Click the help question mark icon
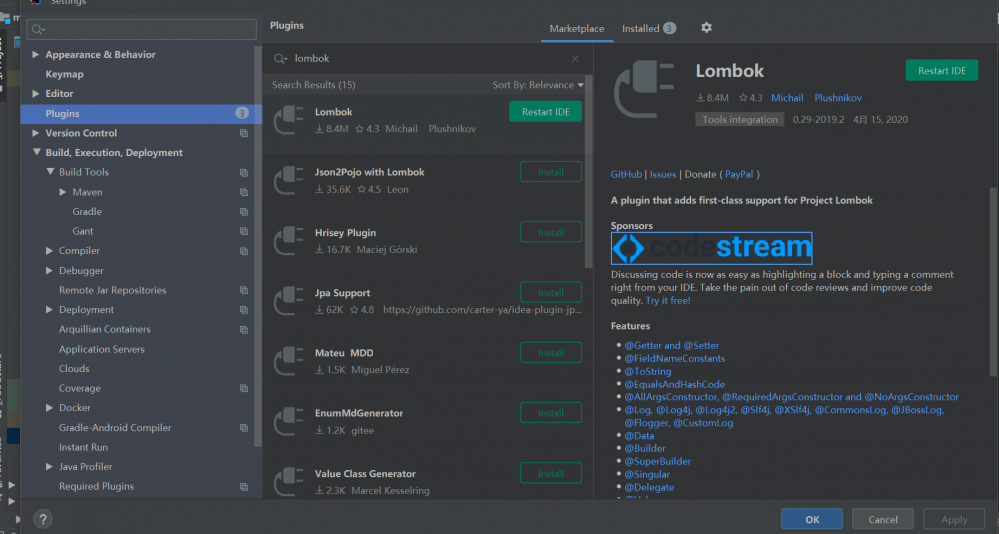Image resolution: width=999 pixels, height=534 pixels. pyautogui.click(x=43, y=519)
